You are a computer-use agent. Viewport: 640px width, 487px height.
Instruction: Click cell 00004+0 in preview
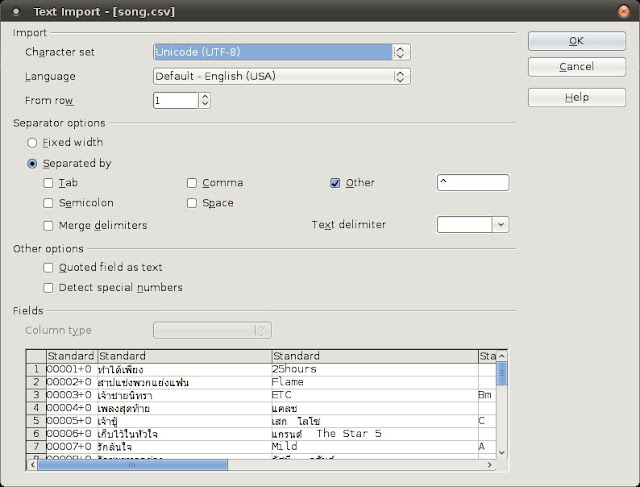pos(71,408)
